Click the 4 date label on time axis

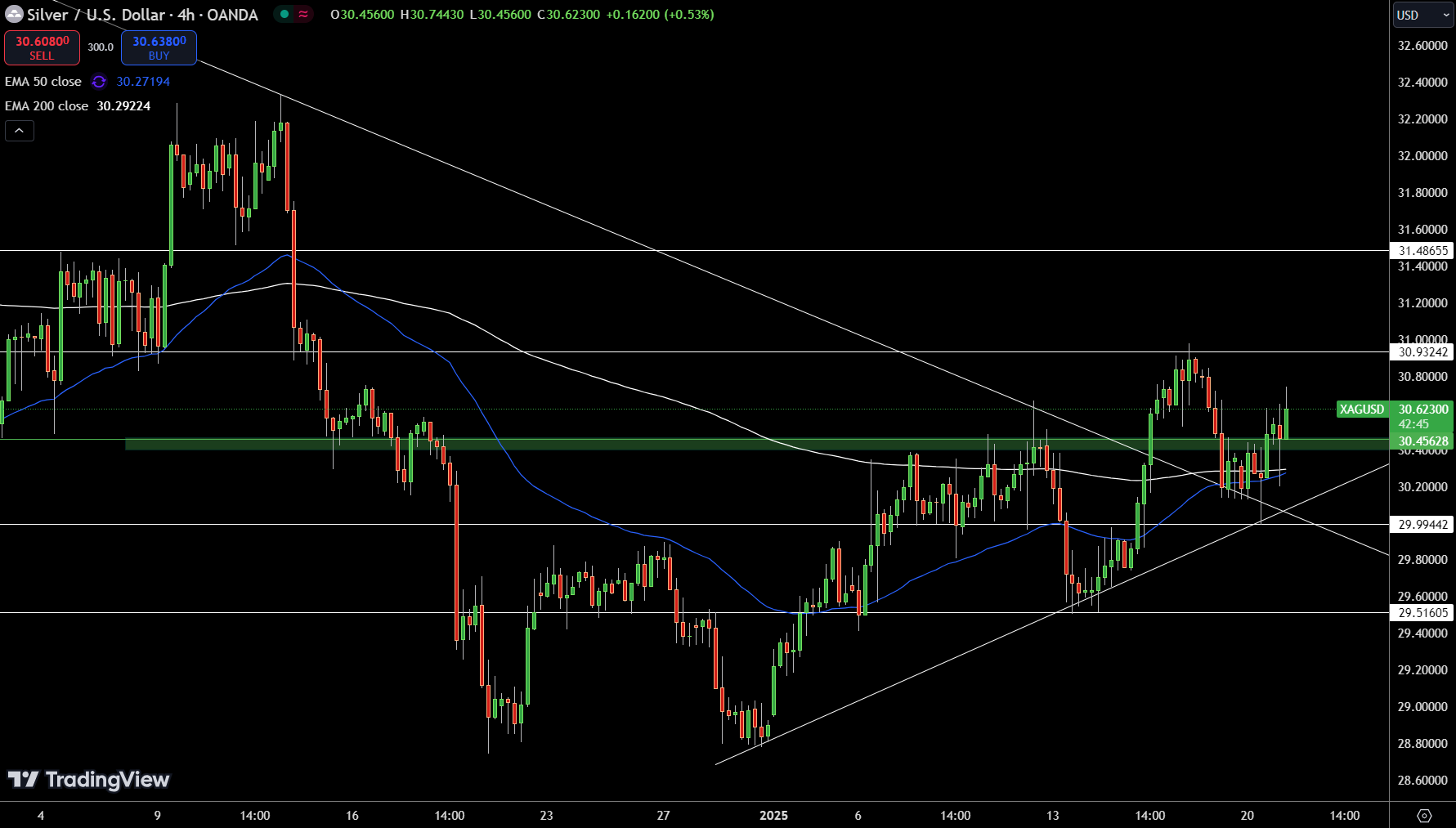click(41, 816)
